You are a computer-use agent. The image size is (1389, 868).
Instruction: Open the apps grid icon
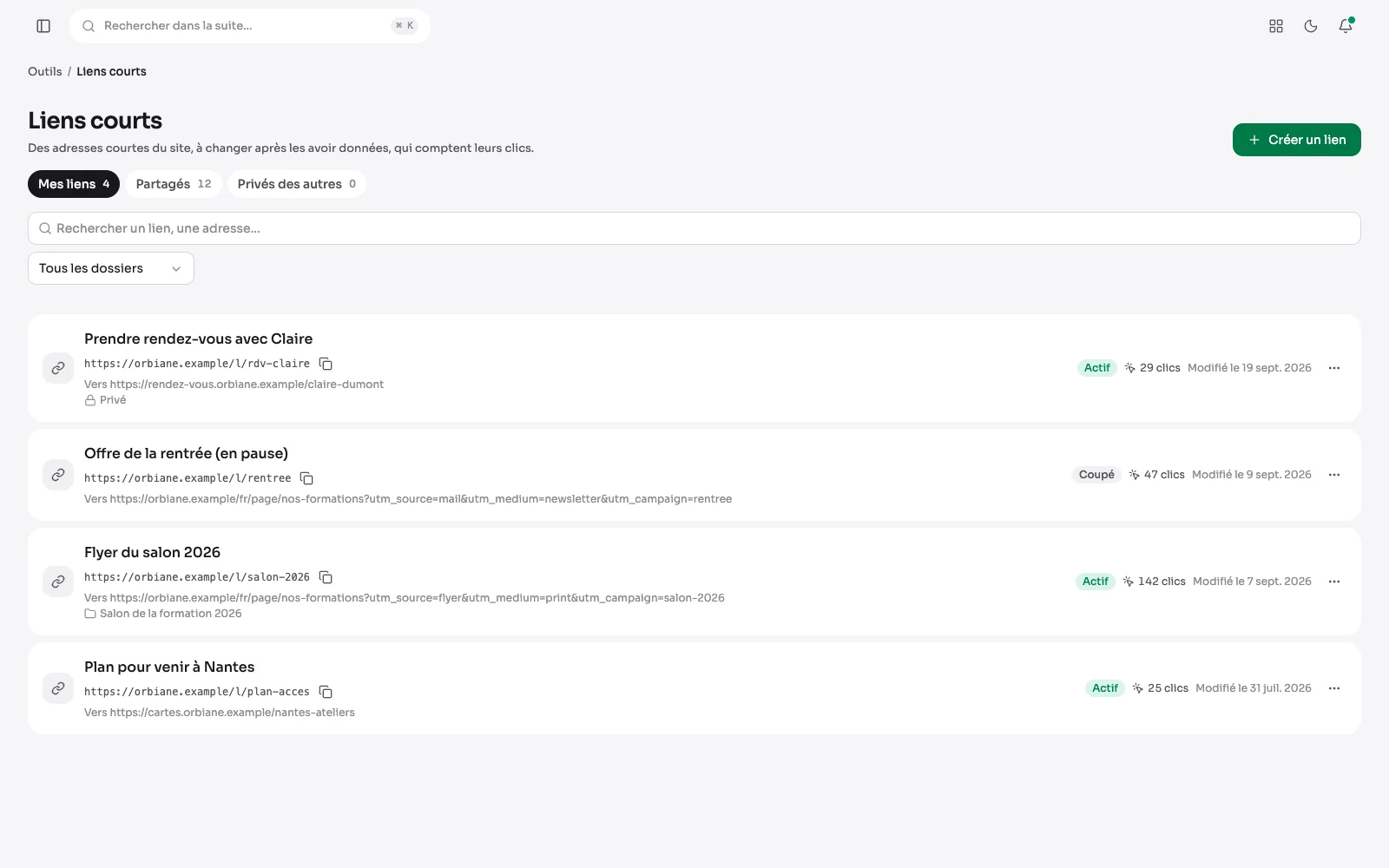pyautogui.click(x=1276, y=26)
